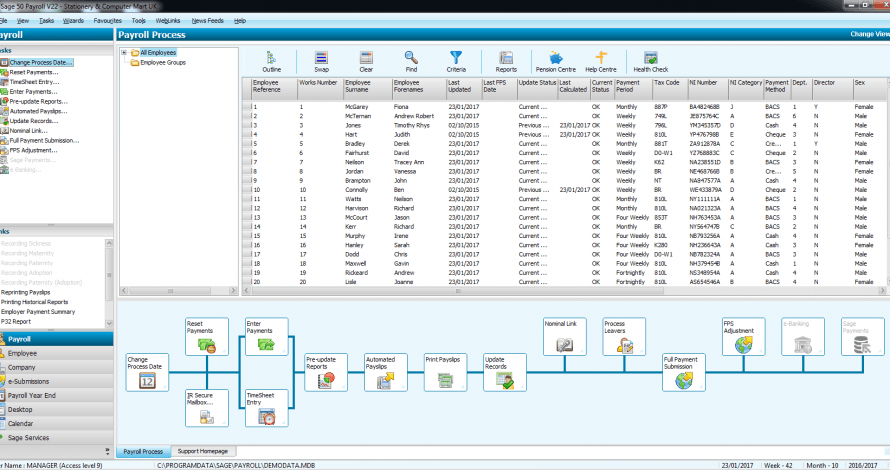The height and width of the screenshot is (470, 890).
Task: Open Print Payslips workflow step
Action: 445,372
